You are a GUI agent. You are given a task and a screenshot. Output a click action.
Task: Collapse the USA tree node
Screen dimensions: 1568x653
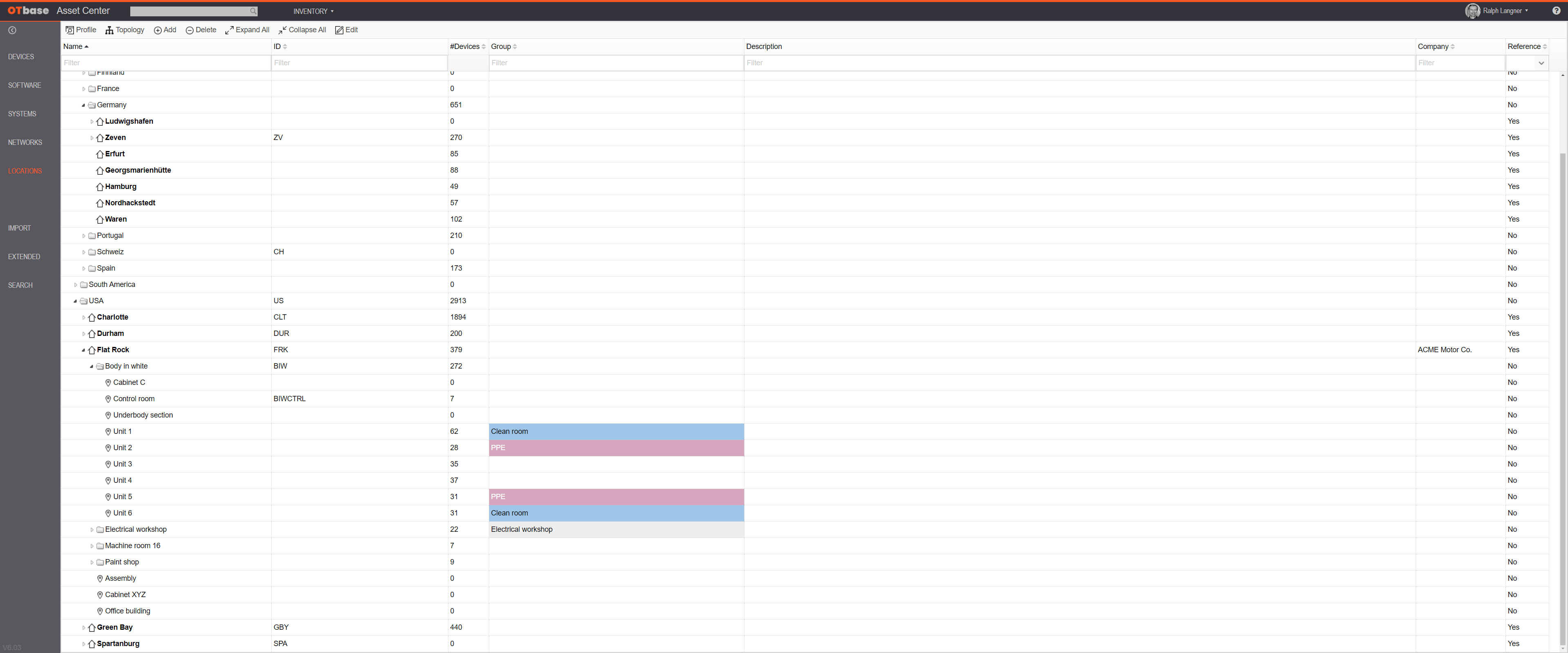(76, 301)
